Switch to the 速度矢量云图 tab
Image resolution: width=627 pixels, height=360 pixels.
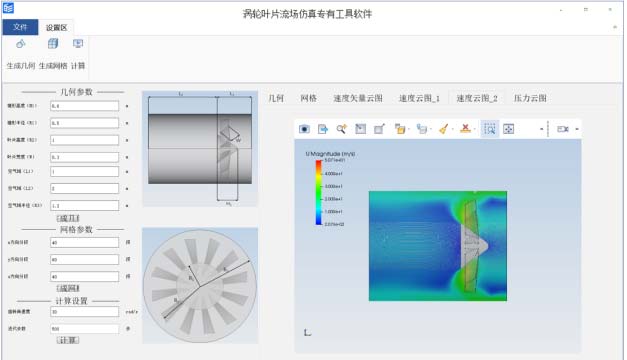coord(358,98)
